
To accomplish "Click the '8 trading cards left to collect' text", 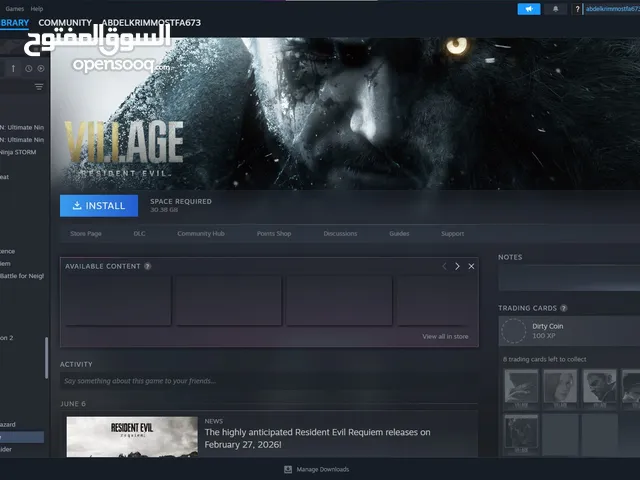I will click(544, 359).
